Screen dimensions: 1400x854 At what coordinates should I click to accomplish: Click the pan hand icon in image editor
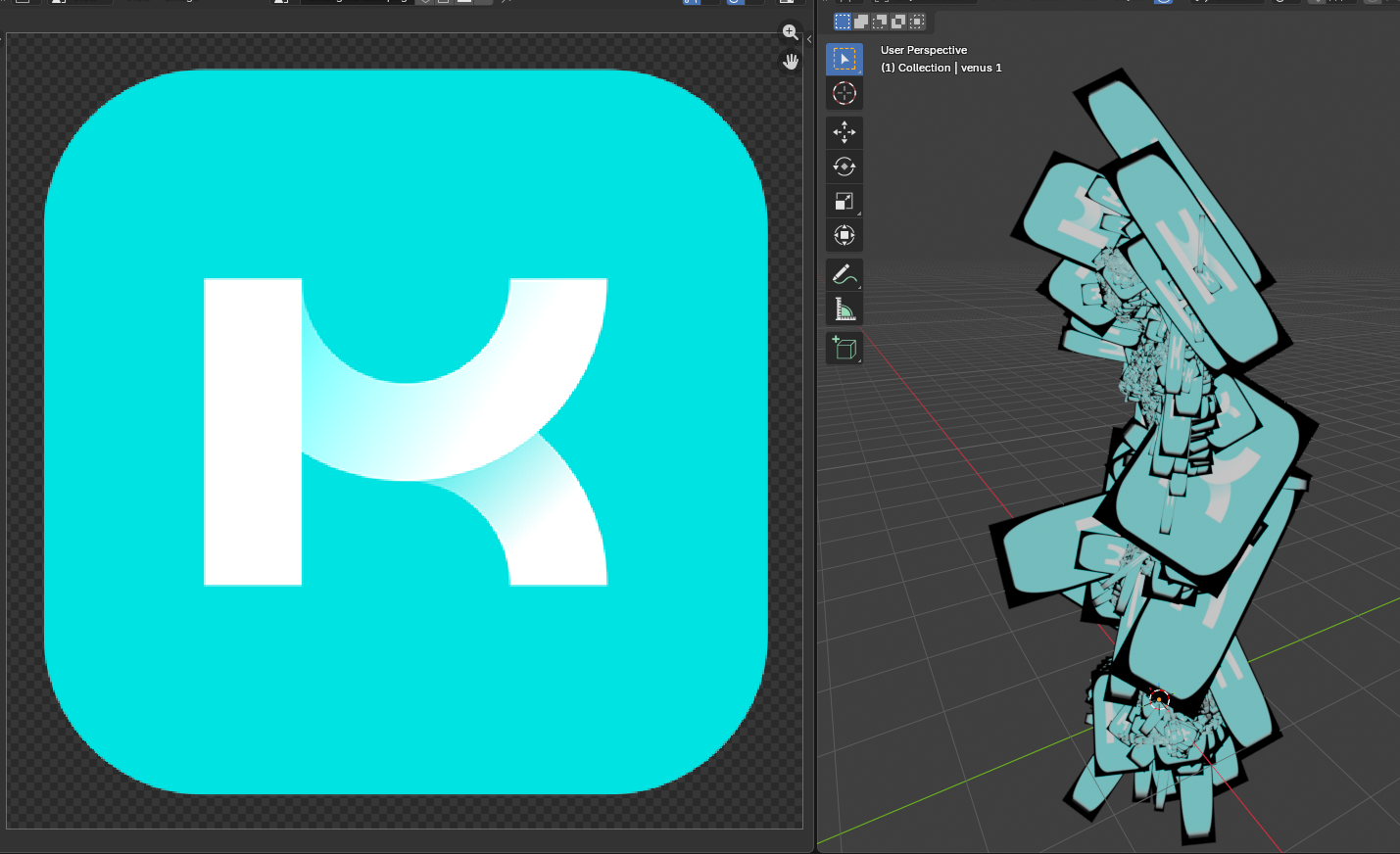click(x=791, y=62)
